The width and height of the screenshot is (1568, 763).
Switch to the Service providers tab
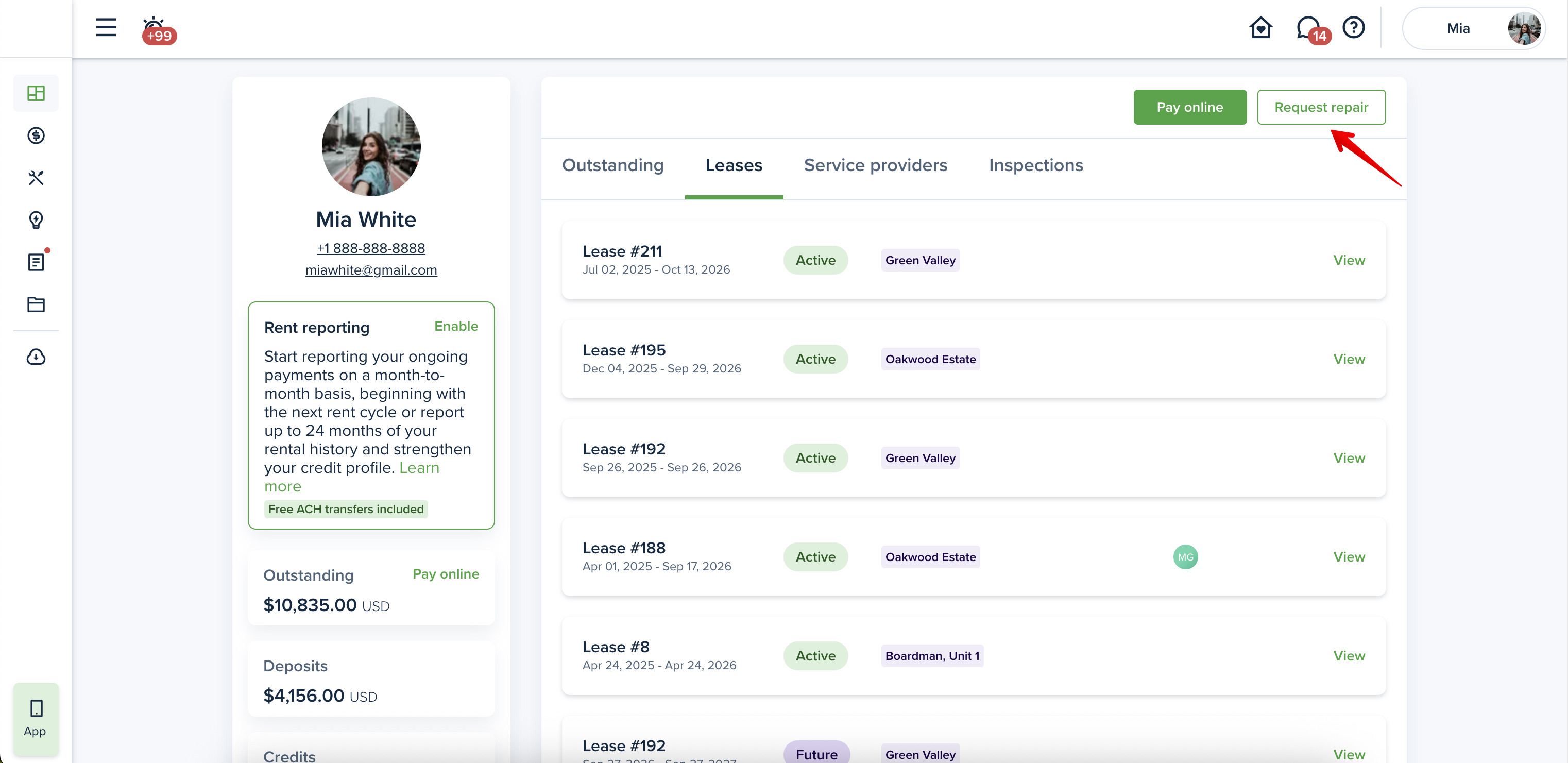click(x=875, y=165)
